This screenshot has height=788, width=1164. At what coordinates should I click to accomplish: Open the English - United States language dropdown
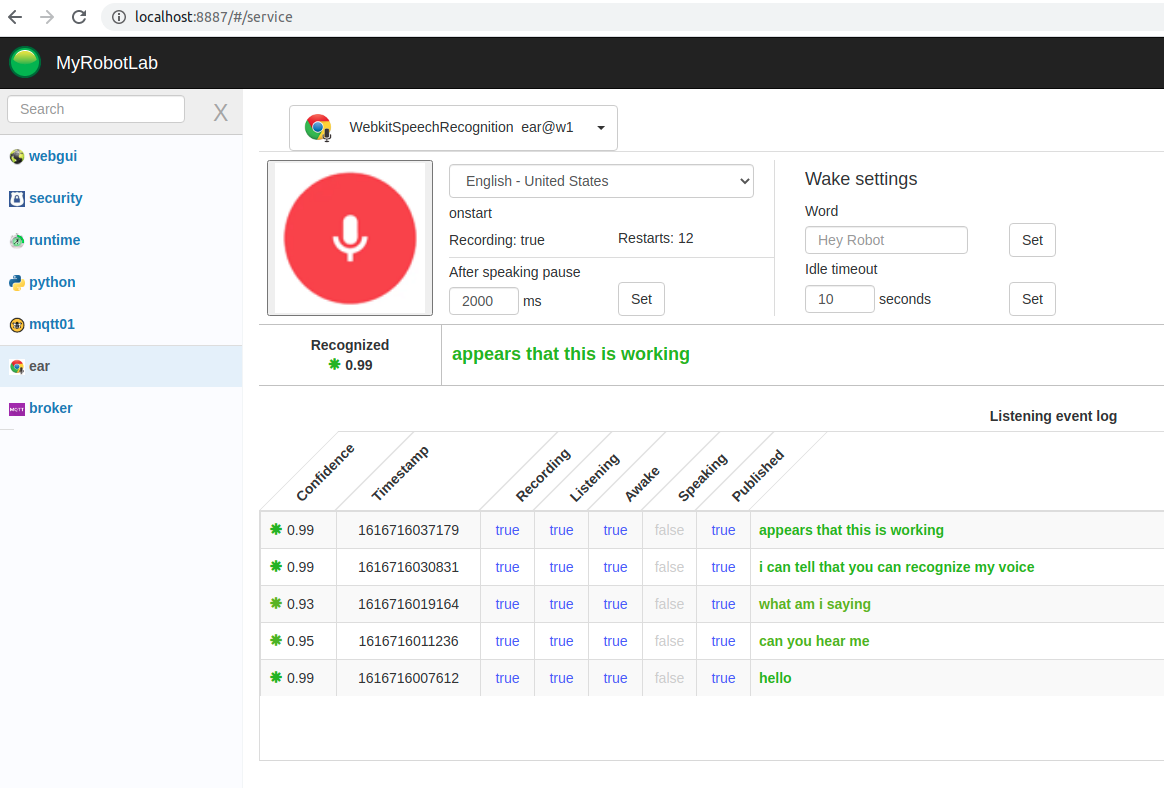[x=601, y=181]
